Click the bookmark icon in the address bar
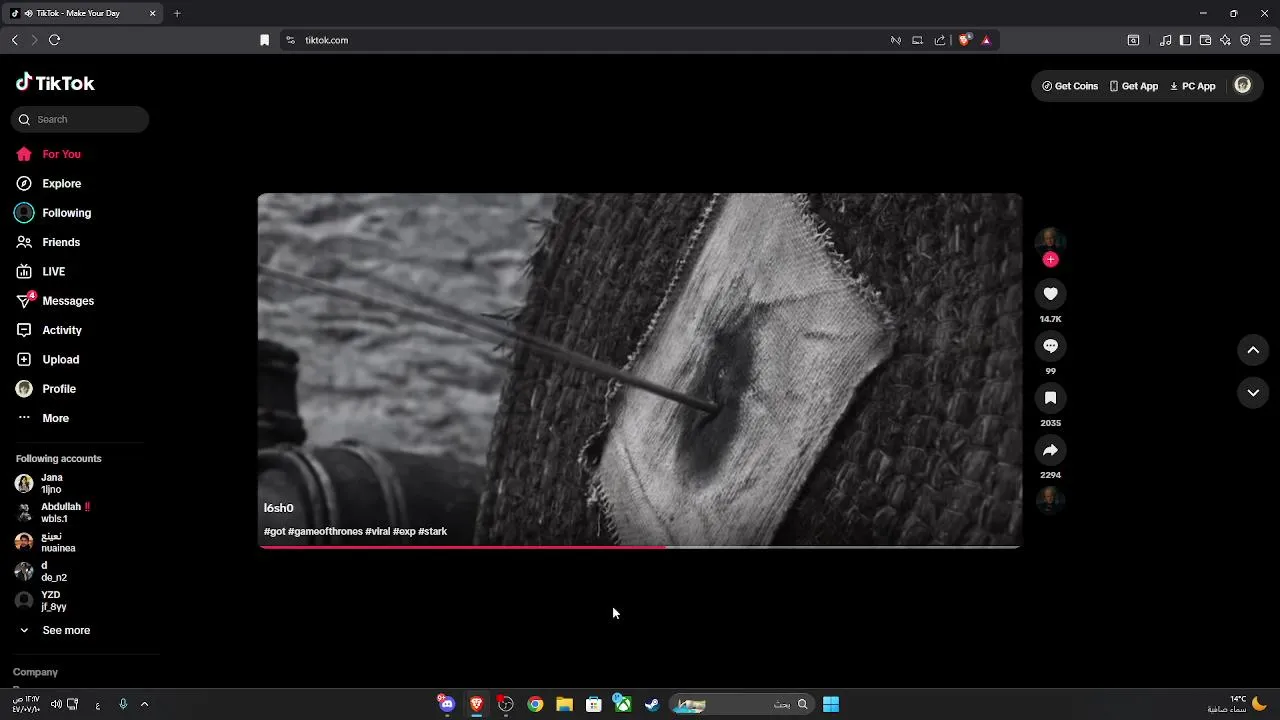 [264, 40]
